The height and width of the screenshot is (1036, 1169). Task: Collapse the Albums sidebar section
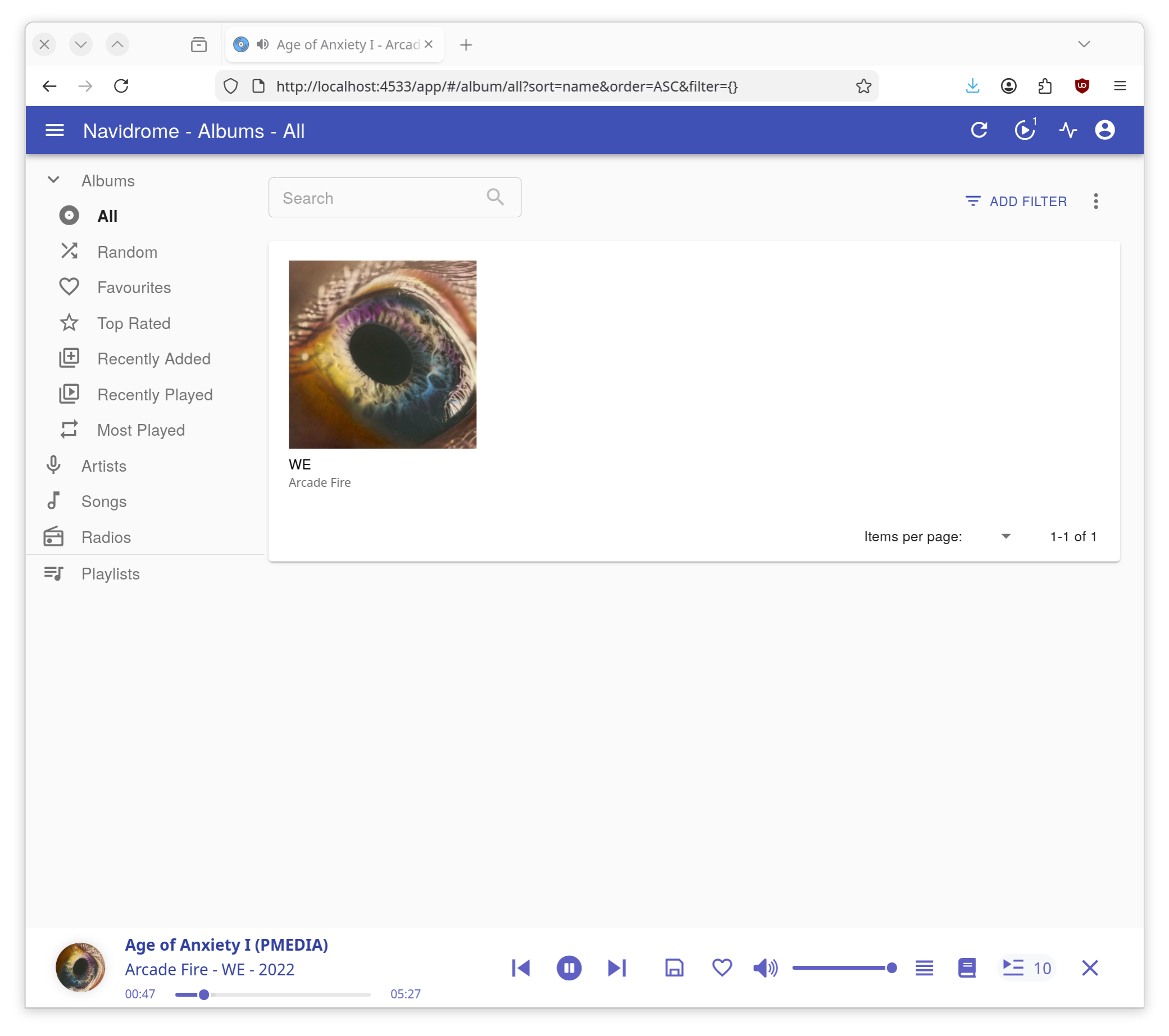54,180
